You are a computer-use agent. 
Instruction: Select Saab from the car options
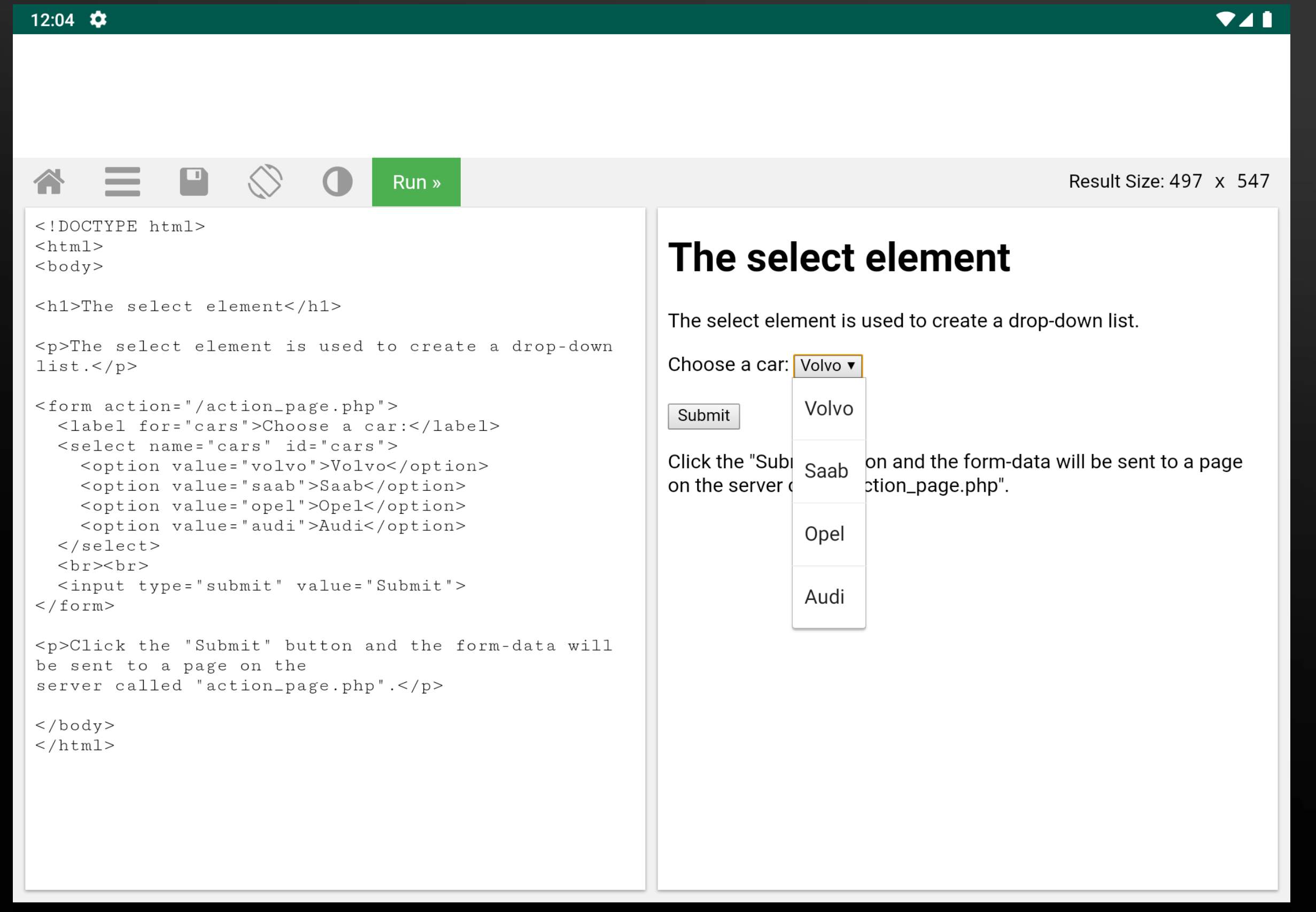pos(827,471)
